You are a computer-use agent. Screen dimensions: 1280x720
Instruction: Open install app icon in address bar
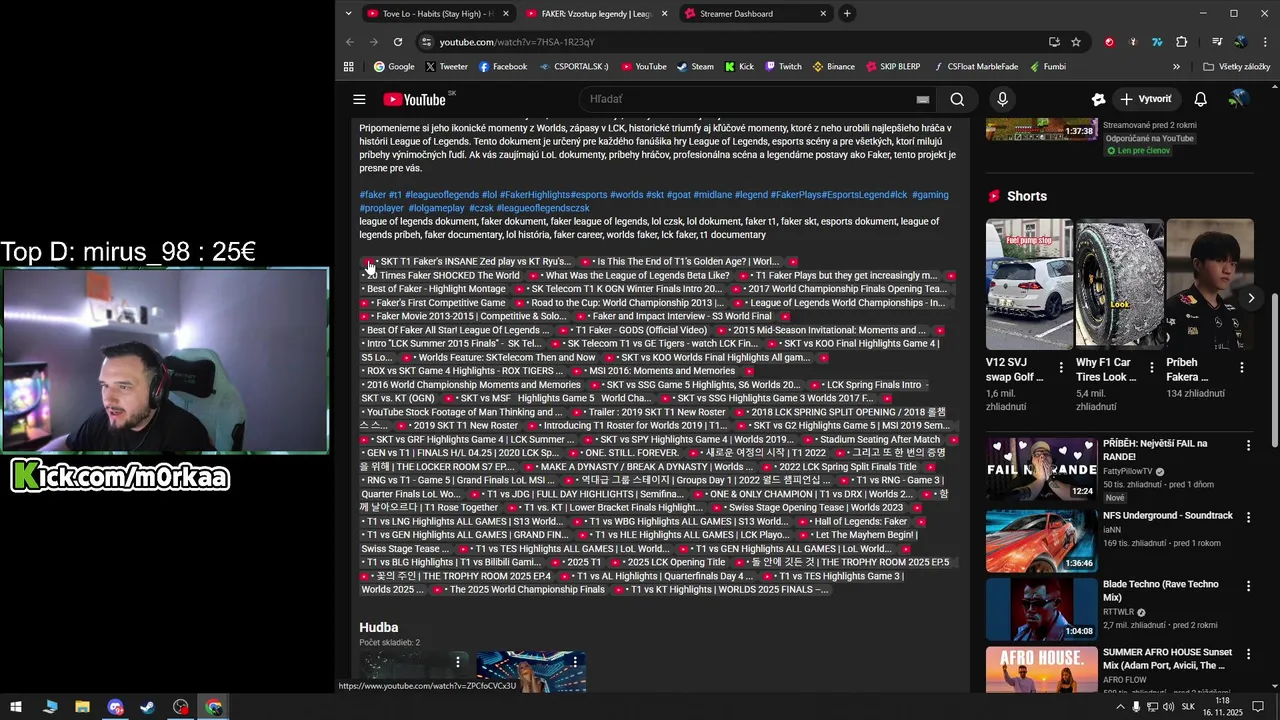pyautogui.click(x=1054, y=42)
